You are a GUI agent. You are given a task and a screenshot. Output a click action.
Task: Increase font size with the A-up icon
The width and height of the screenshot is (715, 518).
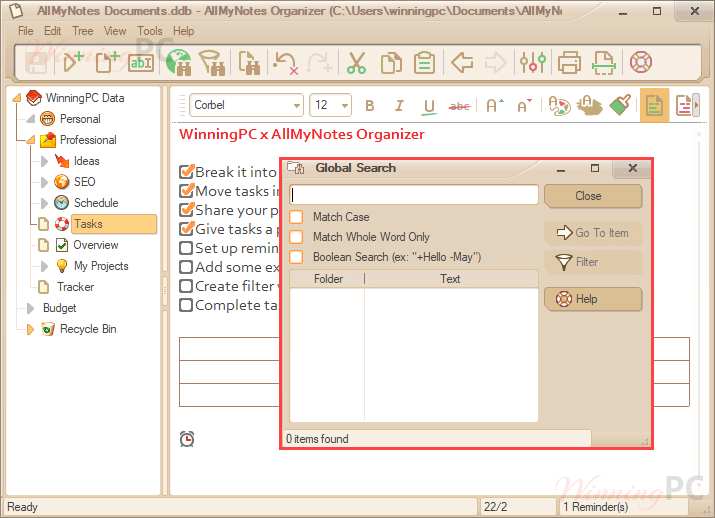[495, 105]
